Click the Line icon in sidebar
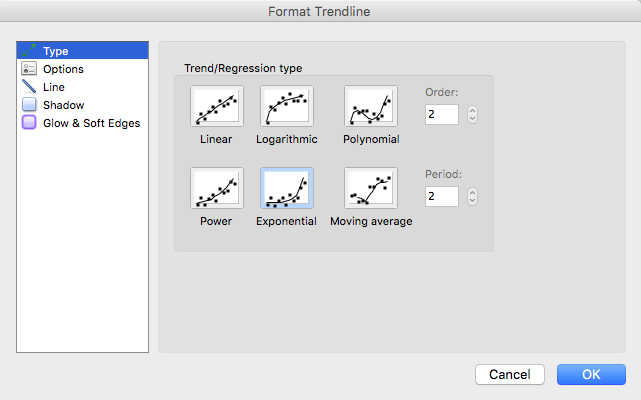 pyautogui.click(x=29, y=87)
